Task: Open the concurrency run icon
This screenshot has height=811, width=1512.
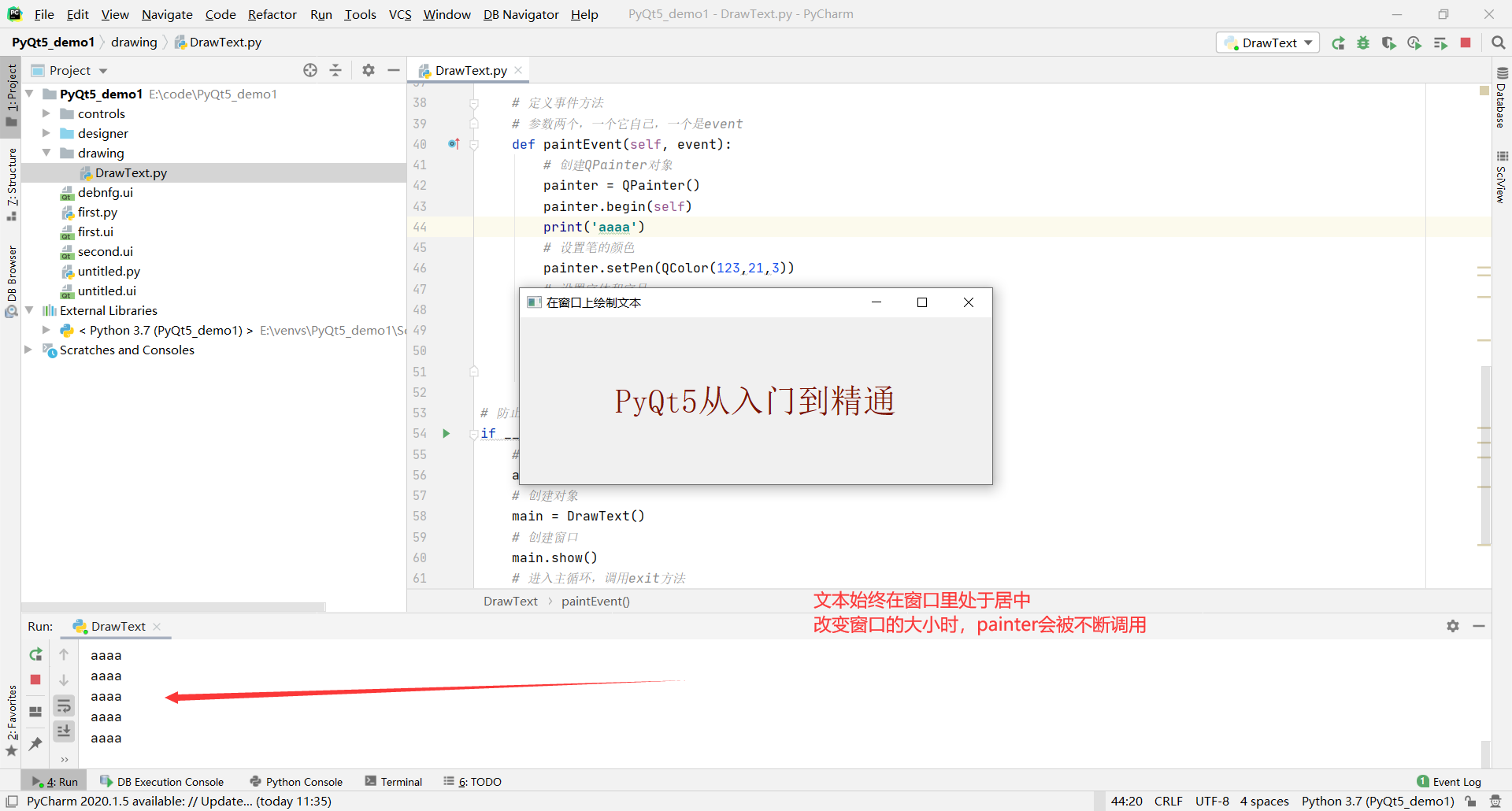Action: [1440, 43]
